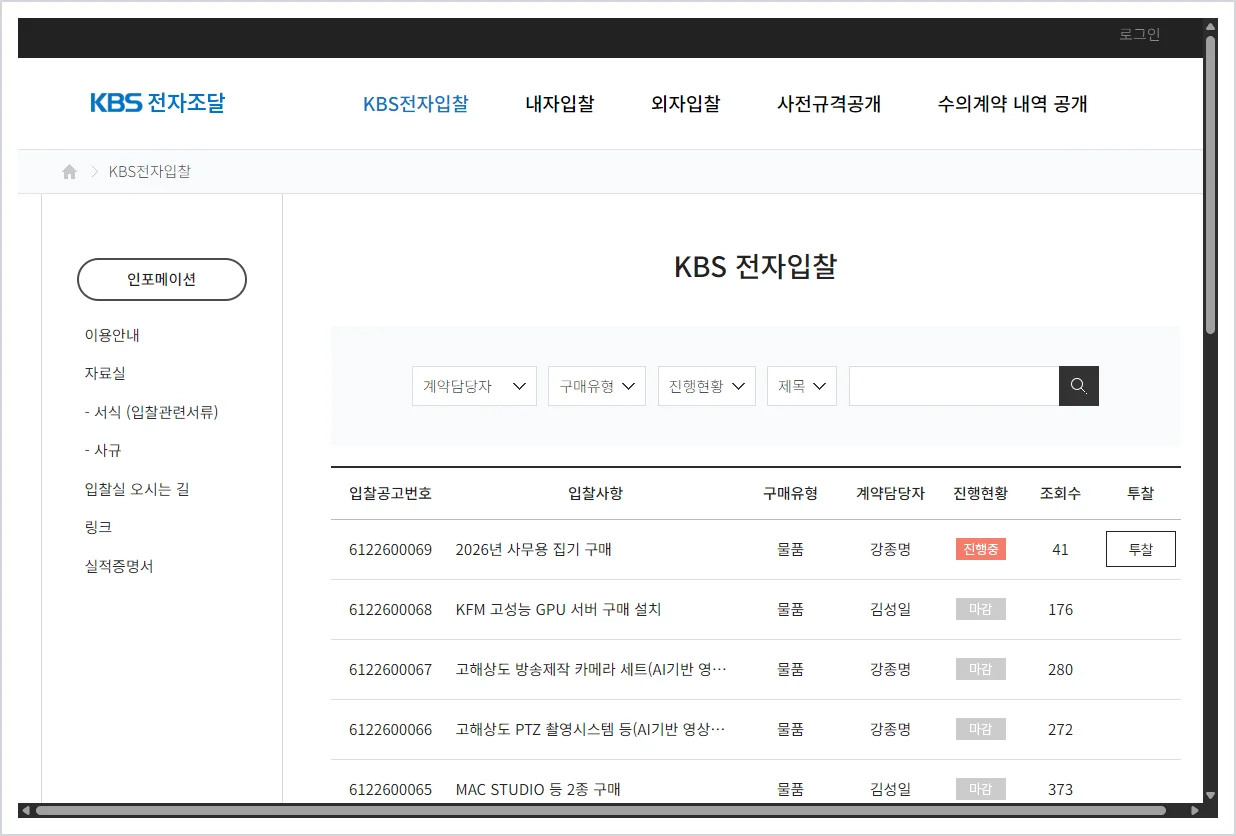Open the KBS전자입찰 top menu
The width and height of the screenshot is (1236, 836).
(416, 104)
